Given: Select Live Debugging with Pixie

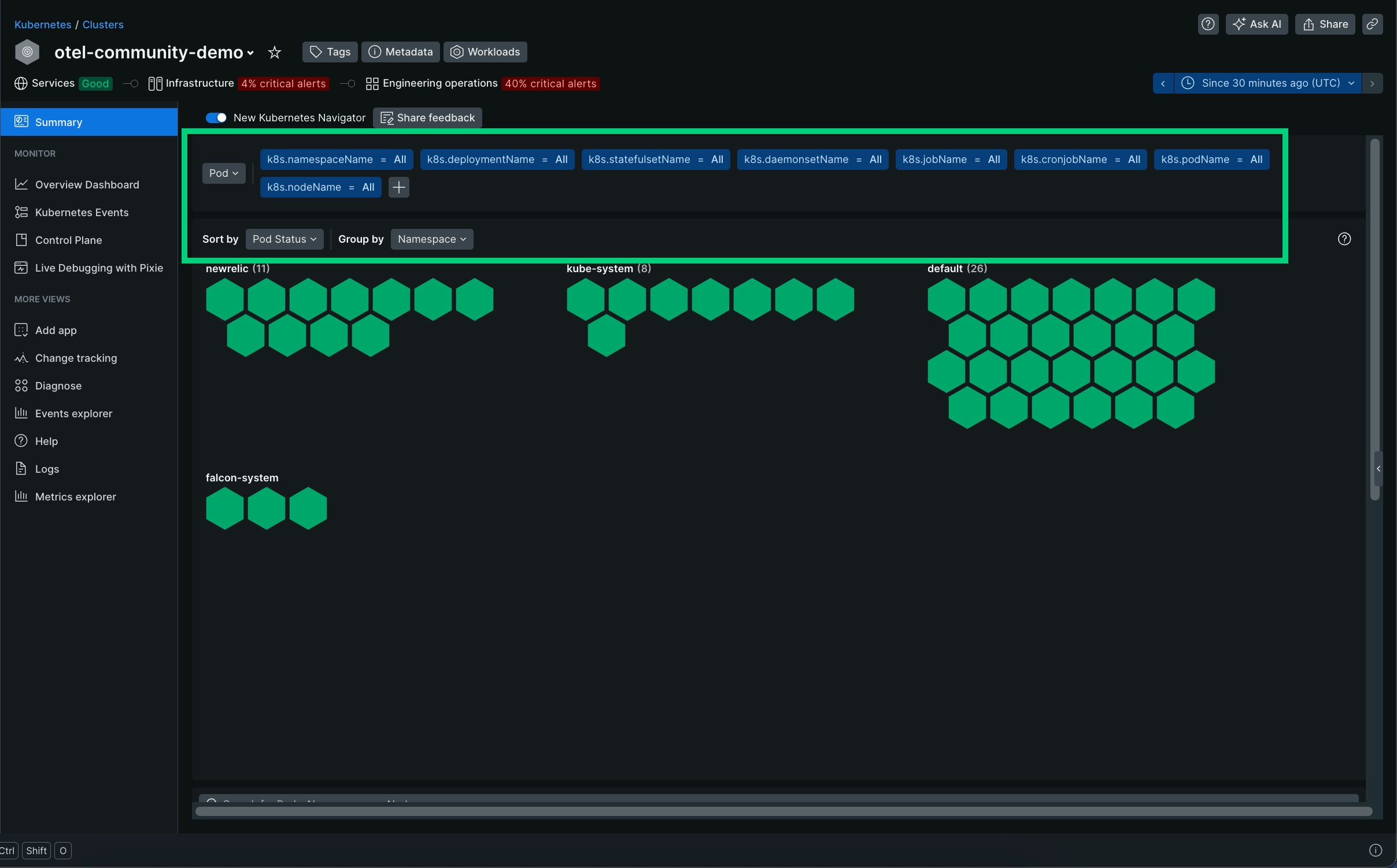Looking at the screenshot, I should click(99, 268).
